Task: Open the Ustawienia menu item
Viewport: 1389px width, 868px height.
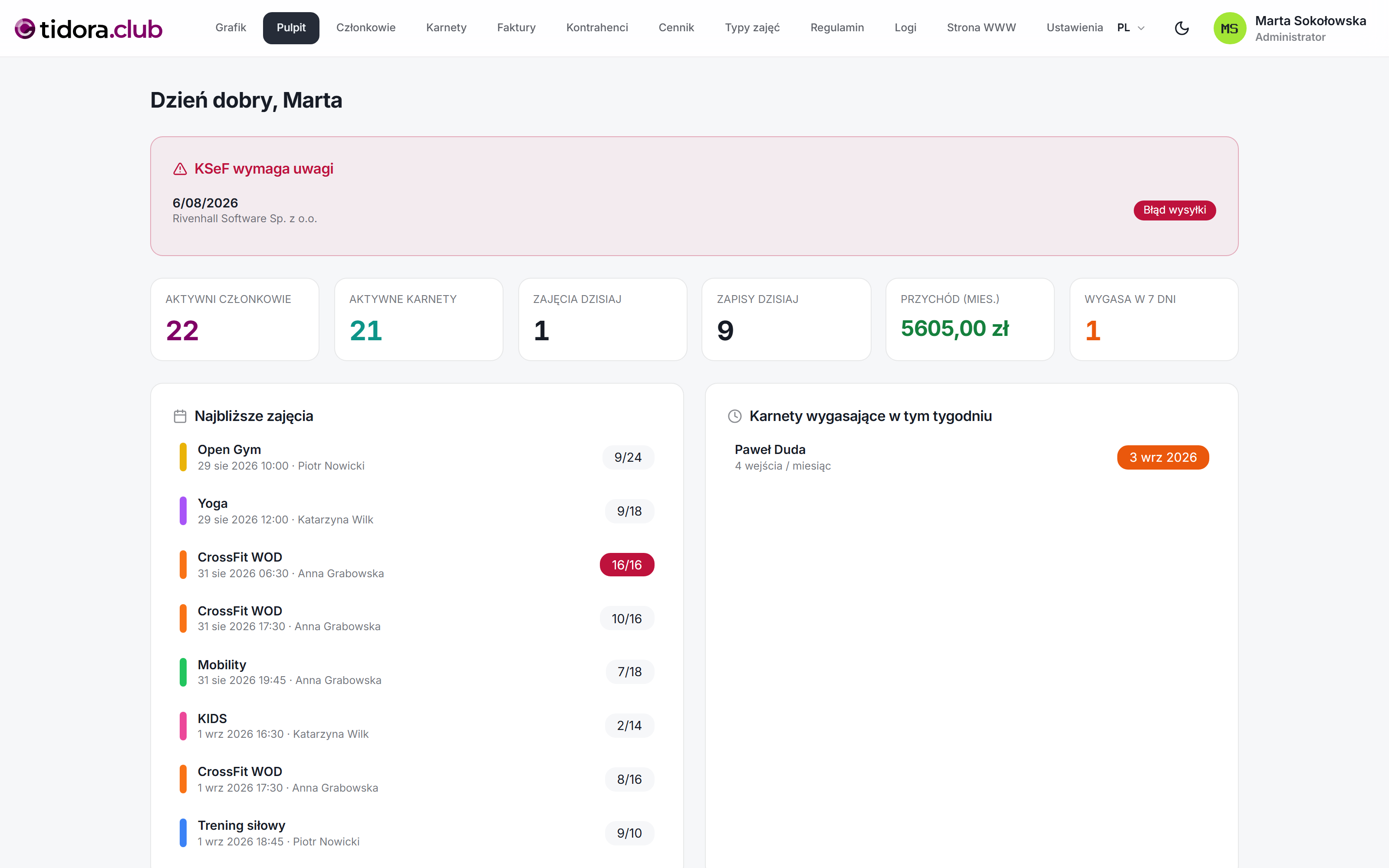Action: point(1074,27)
